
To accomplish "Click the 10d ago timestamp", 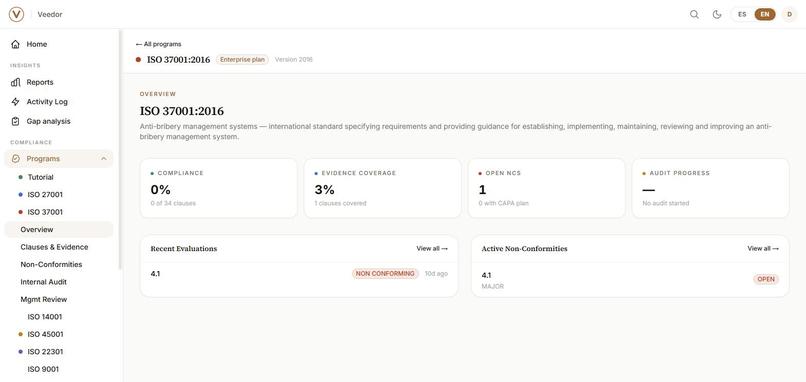I will [436, 274].
